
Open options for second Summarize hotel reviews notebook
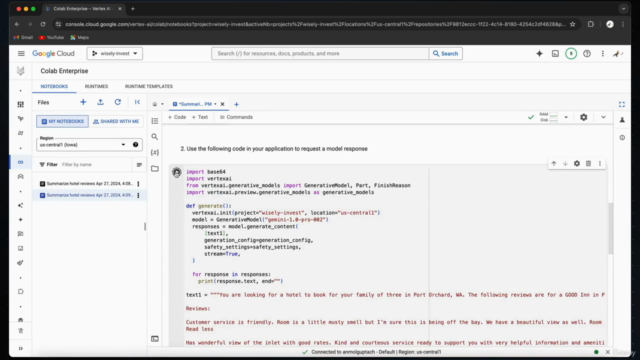tap(138, 195)
